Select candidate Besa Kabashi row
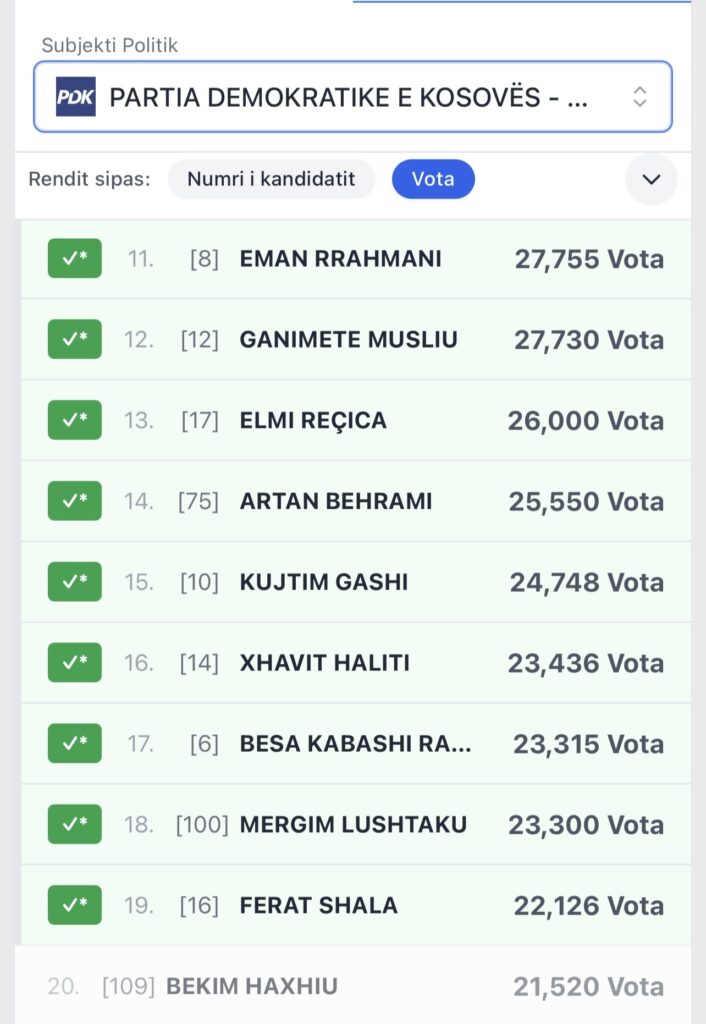This screenshot has height=1024, width=706. 355,744
